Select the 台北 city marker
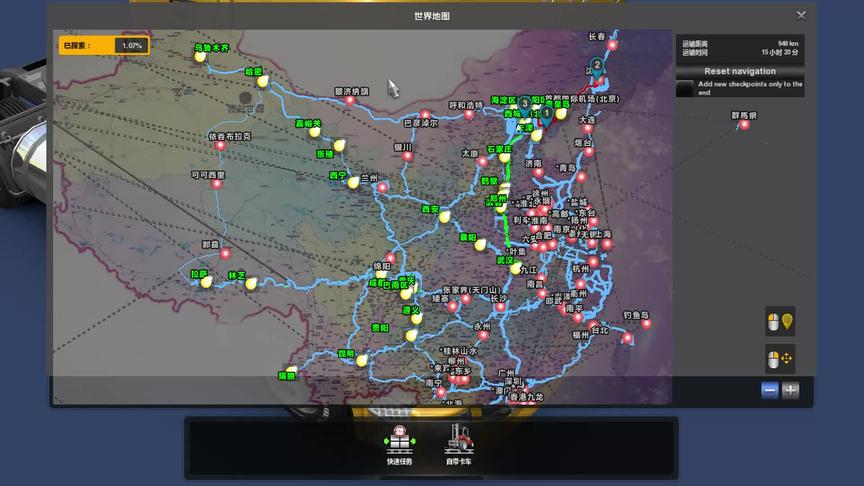 pyautogui.click(x=627, y=338)
